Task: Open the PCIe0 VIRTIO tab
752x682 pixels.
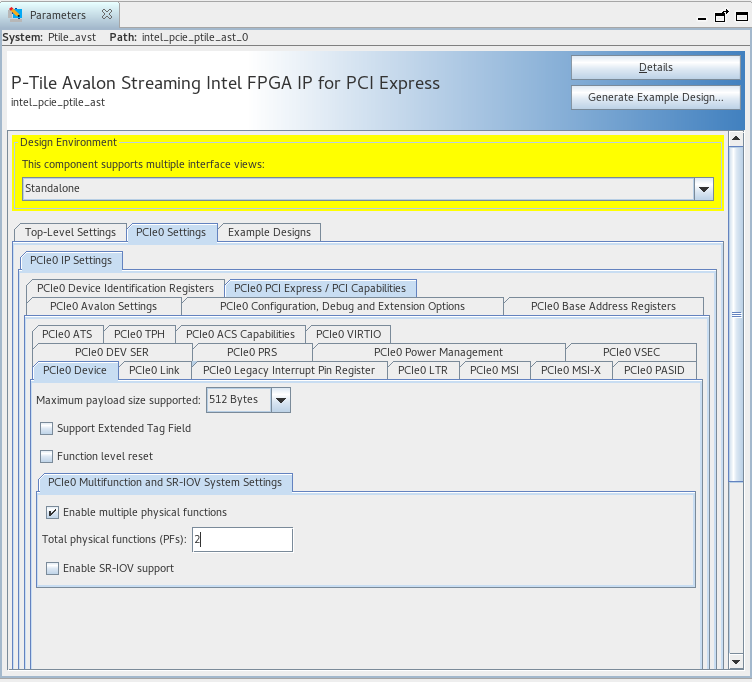Action: [348, 334]
